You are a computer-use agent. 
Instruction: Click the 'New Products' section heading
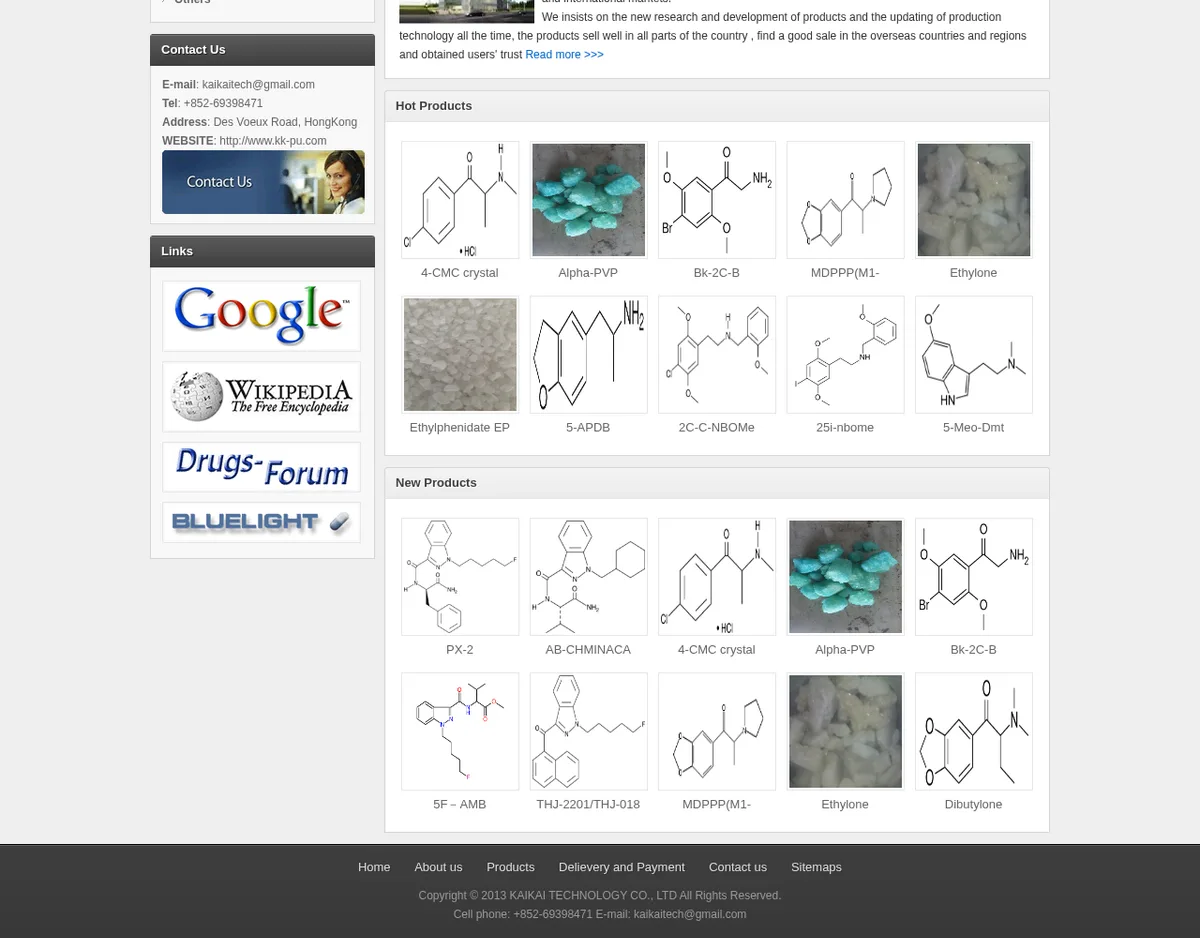pos(436,483)
